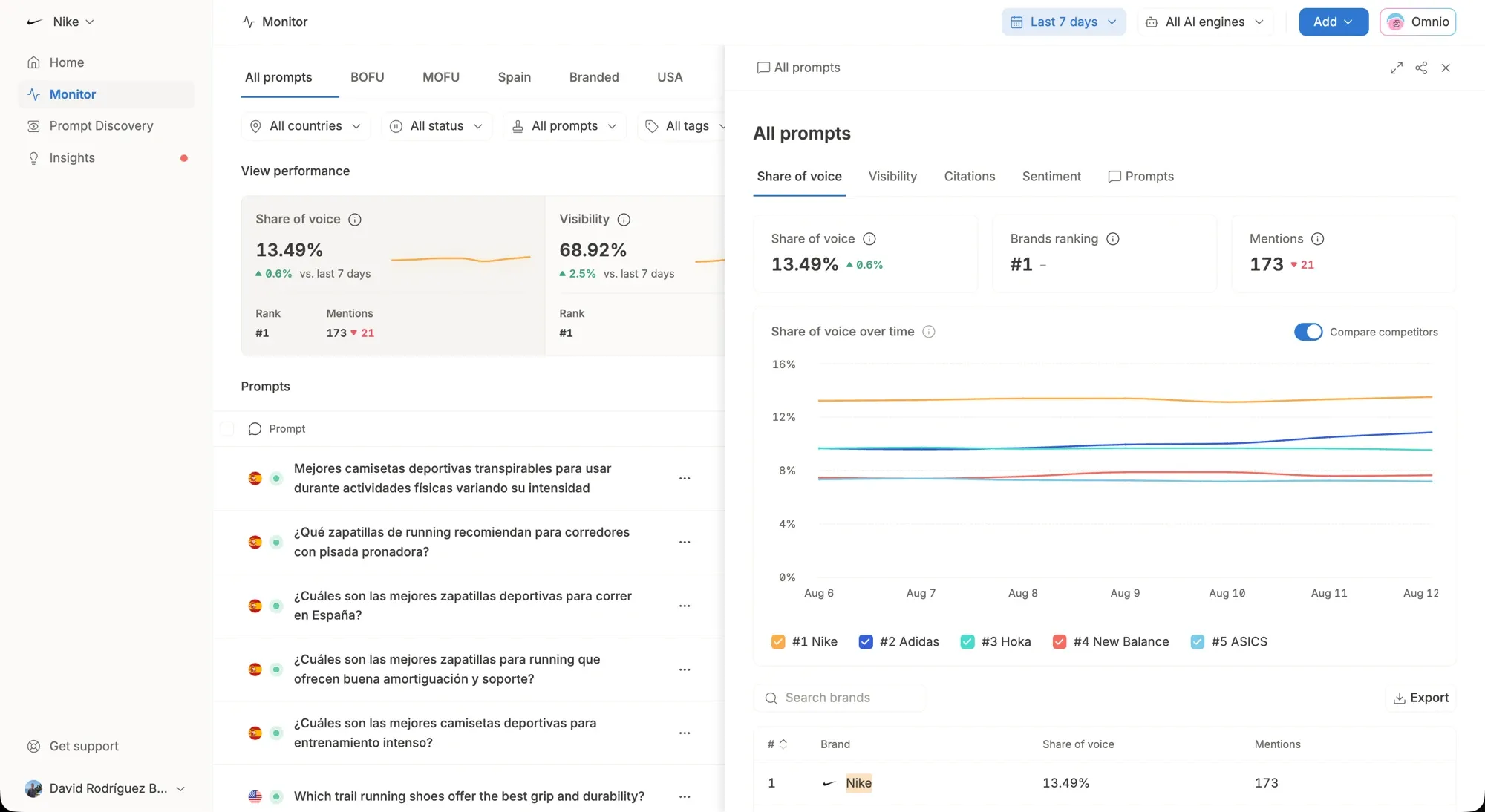Open options menu for pisada pronadora prompt
This screenshot has height=812, width=1485.
pos(685,543)
